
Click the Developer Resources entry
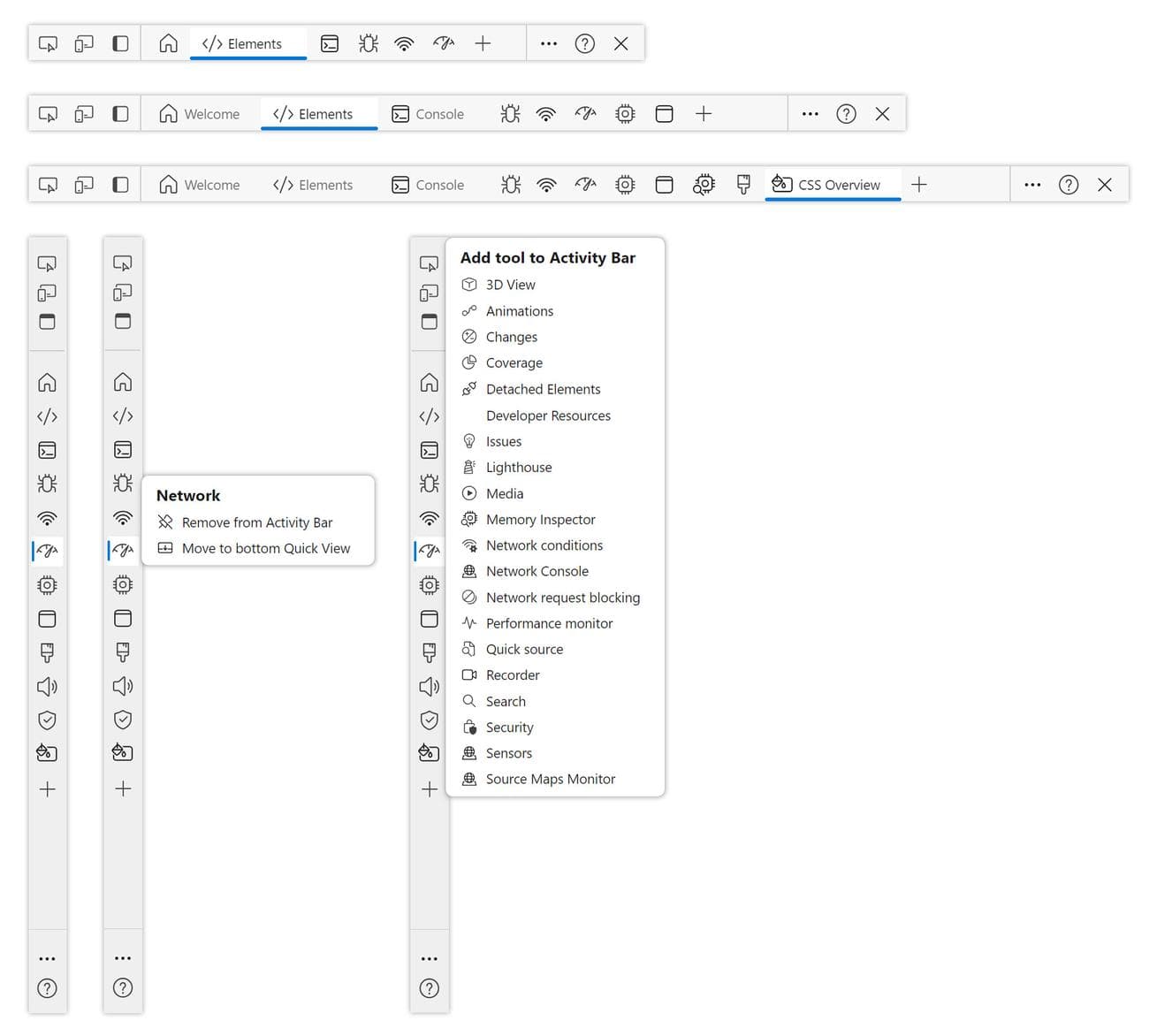[548, 415]
